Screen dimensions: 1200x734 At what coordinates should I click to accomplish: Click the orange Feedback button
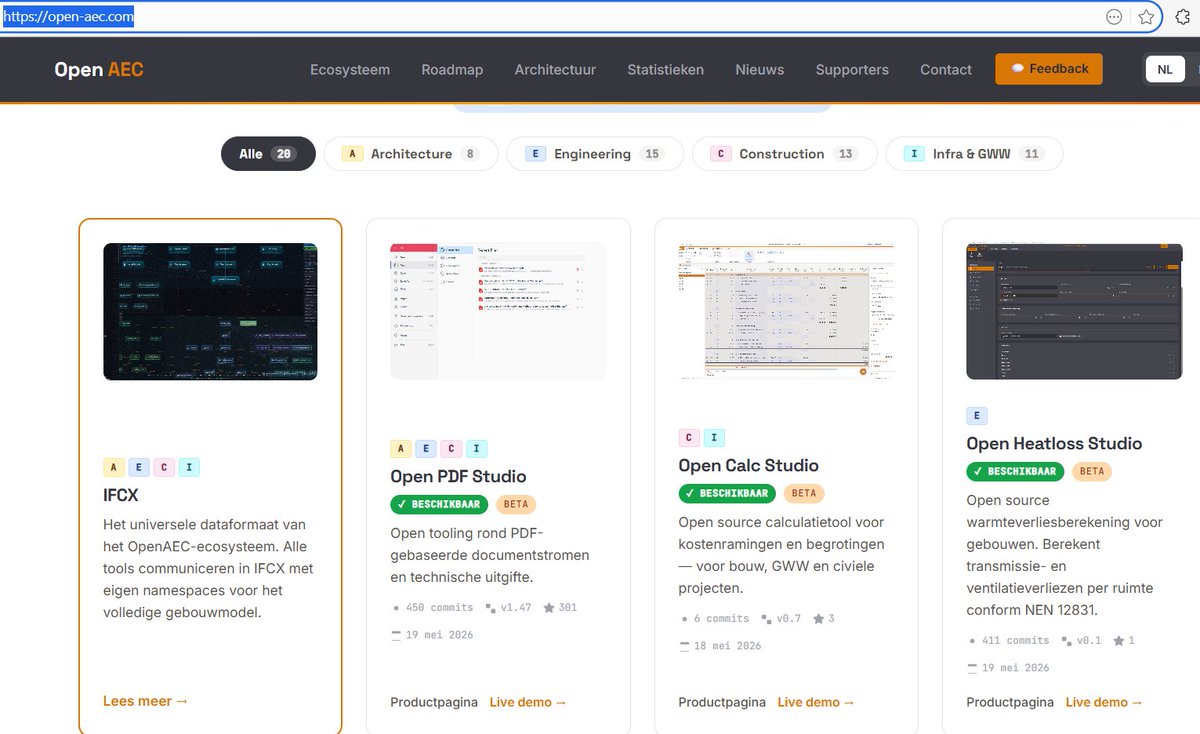[1049, 69]
